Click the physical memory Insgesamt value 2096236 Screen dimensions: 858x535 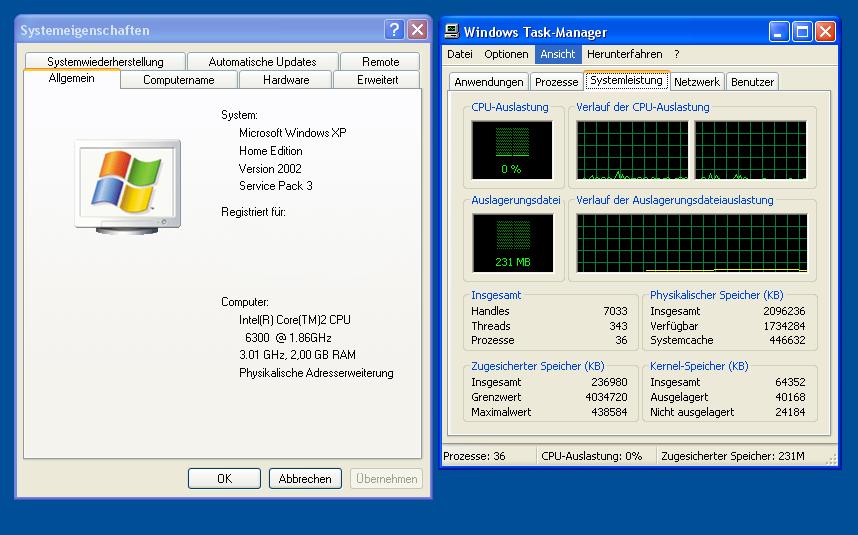coord(784,311)
